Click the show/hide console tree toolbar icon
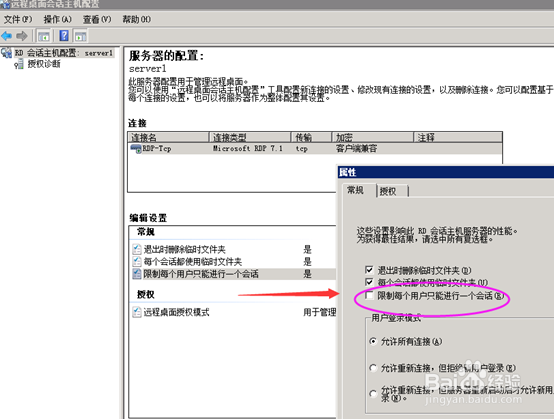The height and width of the screenshot is (419, 554). coord(44,36)
